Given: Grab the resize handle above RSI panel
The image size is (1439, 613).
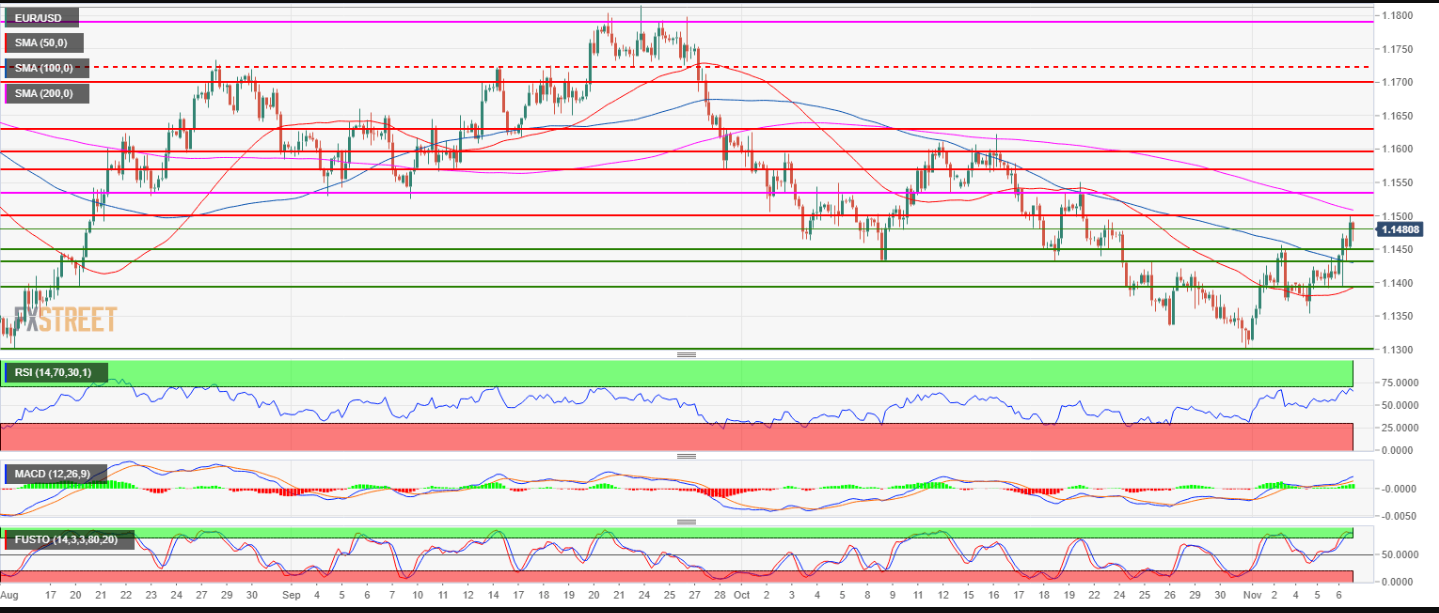Looking at the screenshot, I should click(686, 355).
